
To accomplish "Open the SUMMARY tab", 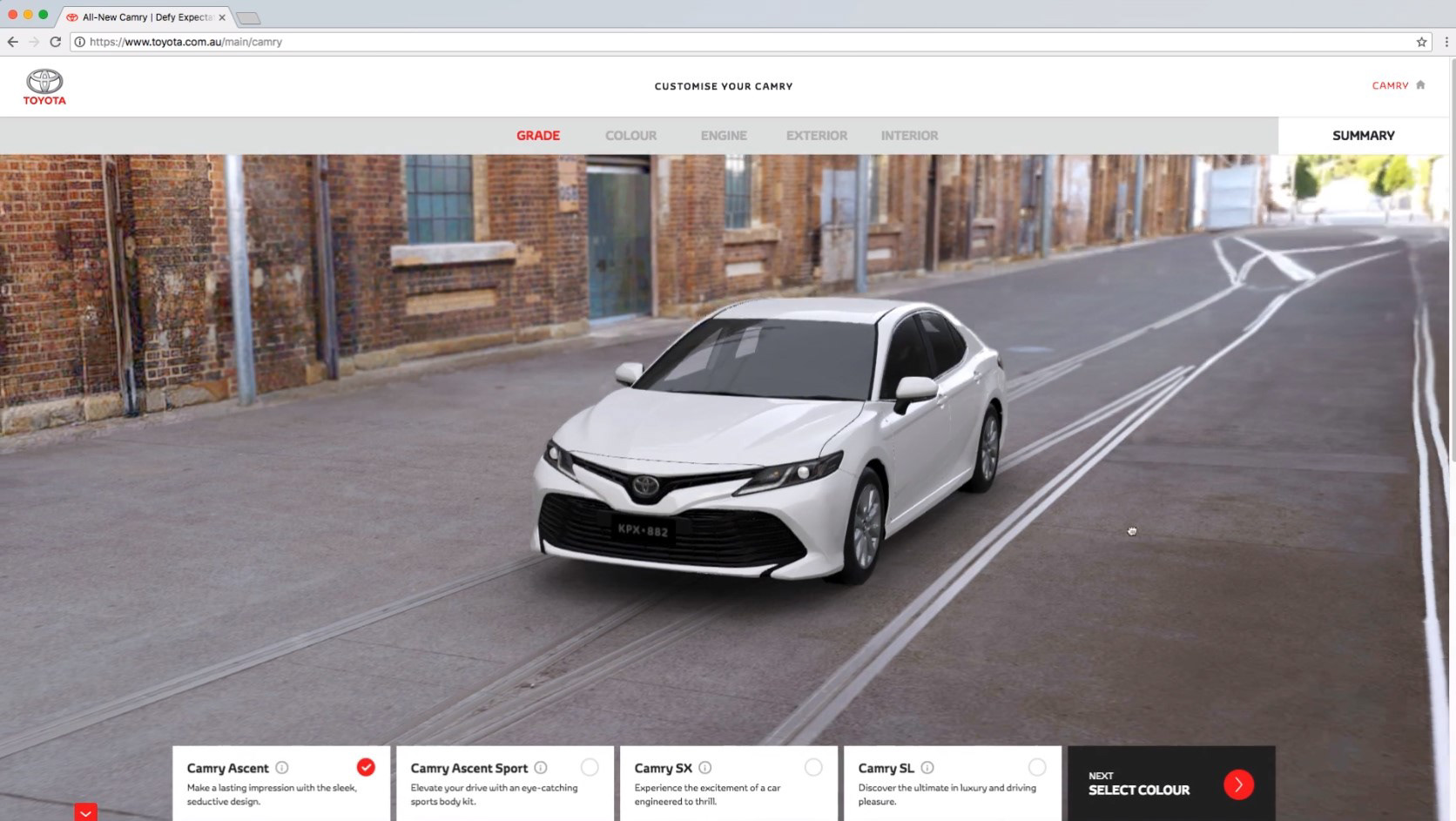I will coord(1364,136).
